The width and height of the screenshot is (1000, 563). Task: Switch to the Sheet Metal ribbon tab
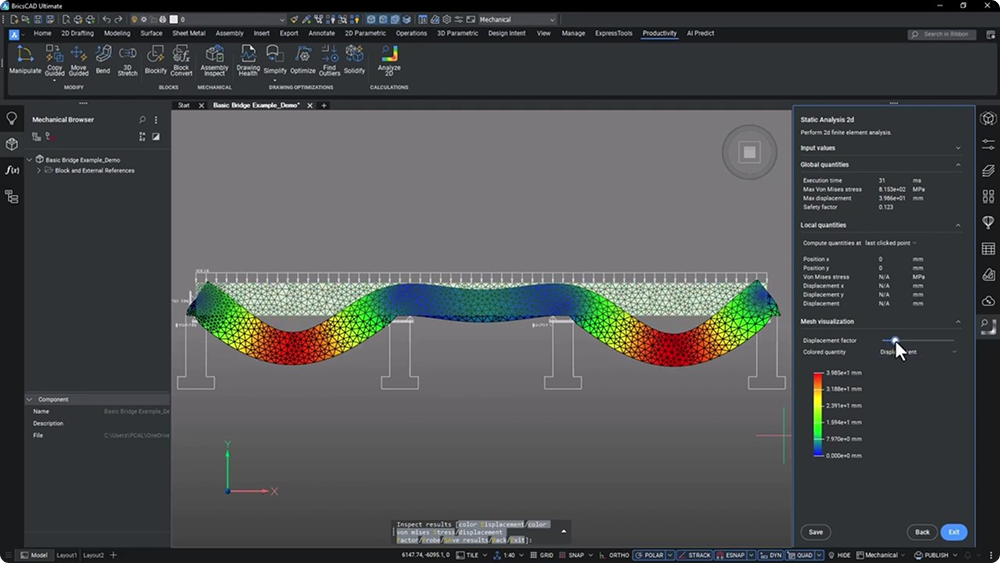188,33
